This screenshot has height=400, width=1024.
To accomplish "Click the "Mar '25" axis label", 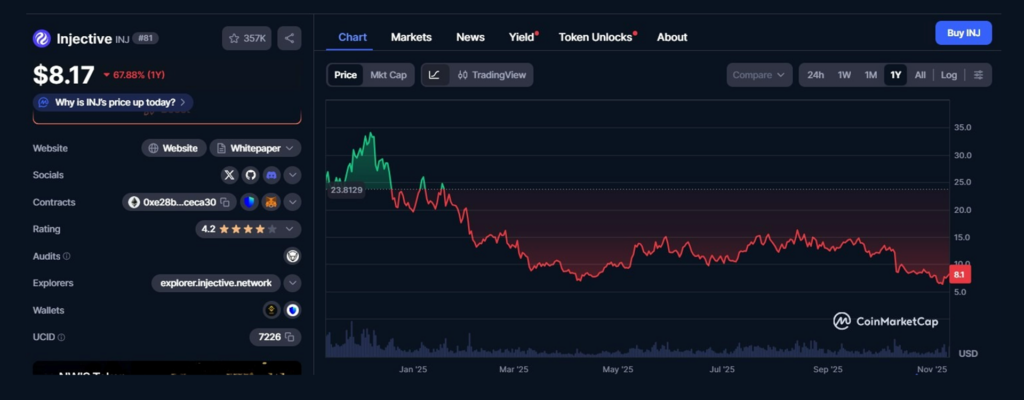I will coord(513,370).
